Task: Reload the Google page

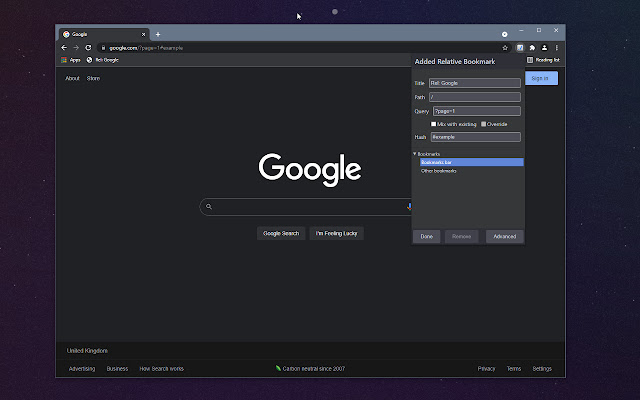Action: click(x=88, y=48)
